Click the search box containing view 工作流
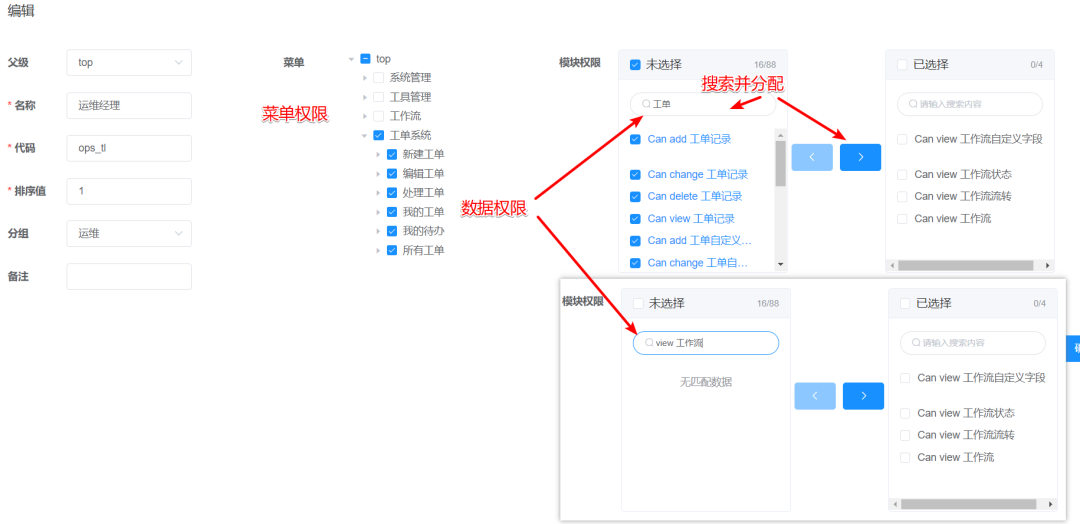Image resolution: width=1080 pixels, height=524 pixels. (x=706, y=343)
